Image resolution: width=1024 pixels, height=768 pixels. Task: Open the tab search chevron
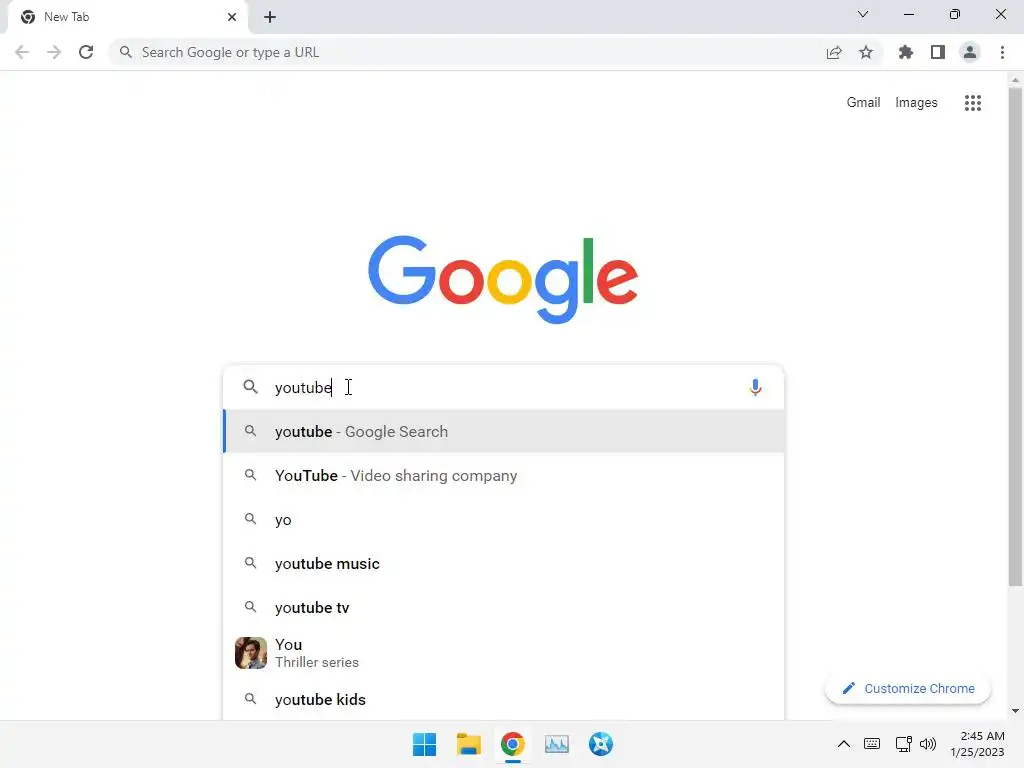(863, 14)
